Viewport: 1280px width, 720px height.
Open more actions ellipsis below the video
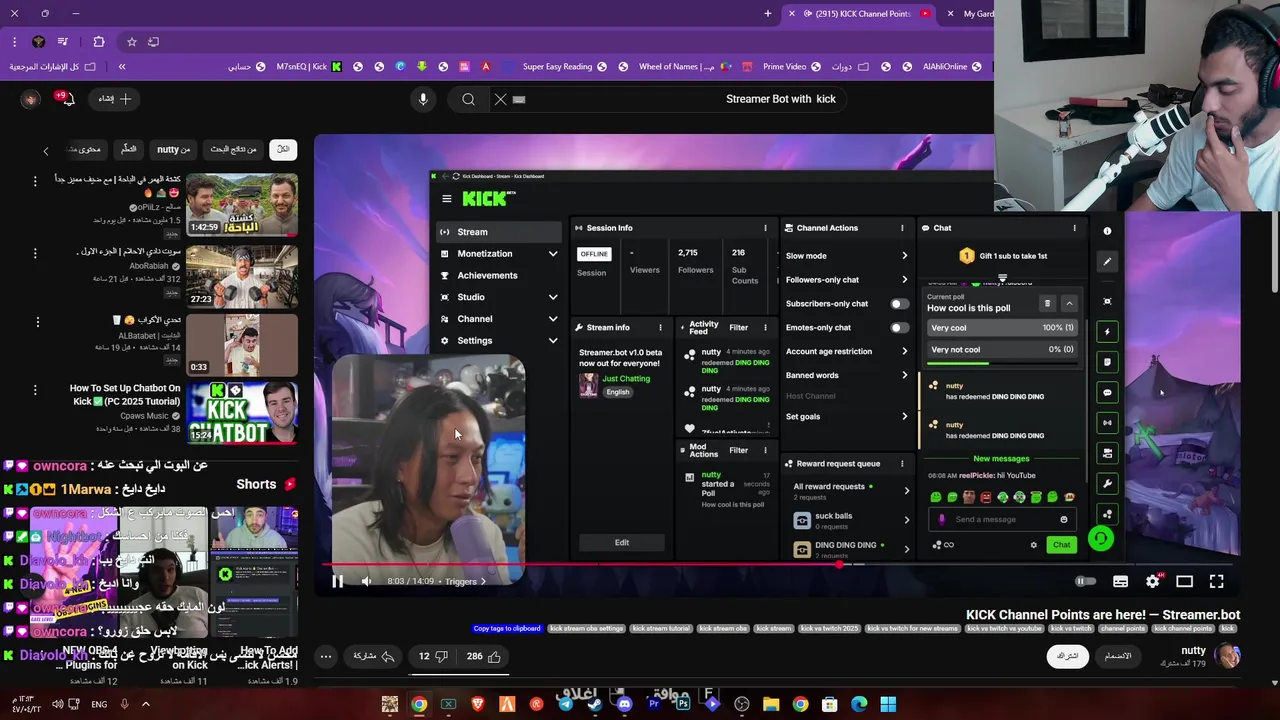pyautogui.click(x=326, y=657)
